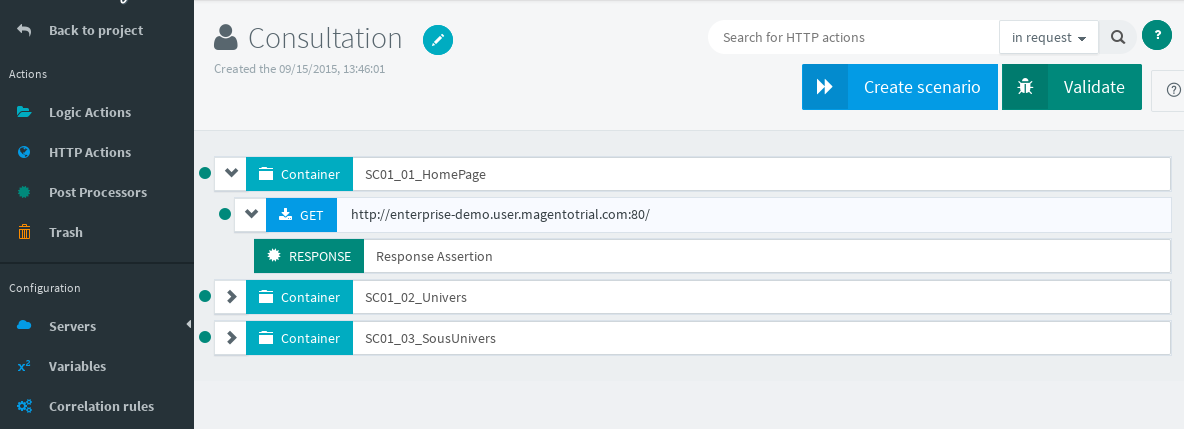Click the Servers cloud icon

[24, 326]
